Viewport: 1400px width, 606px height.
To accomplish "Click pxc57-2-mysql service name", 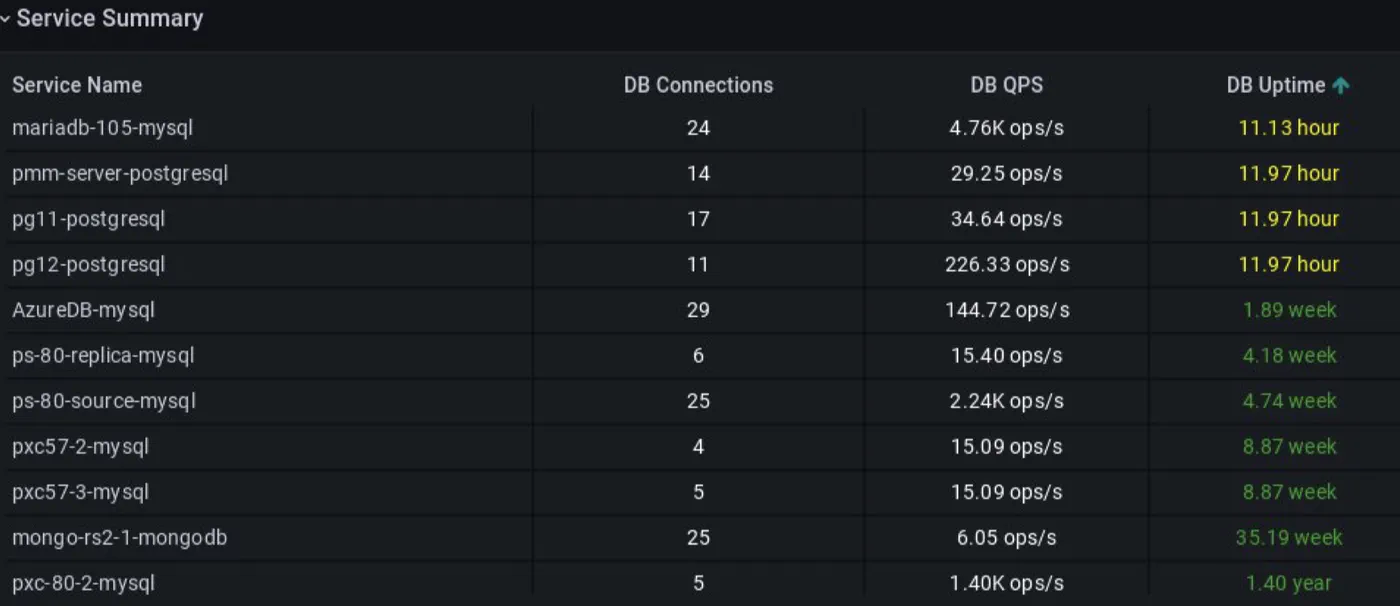I will tap(80, 447).
